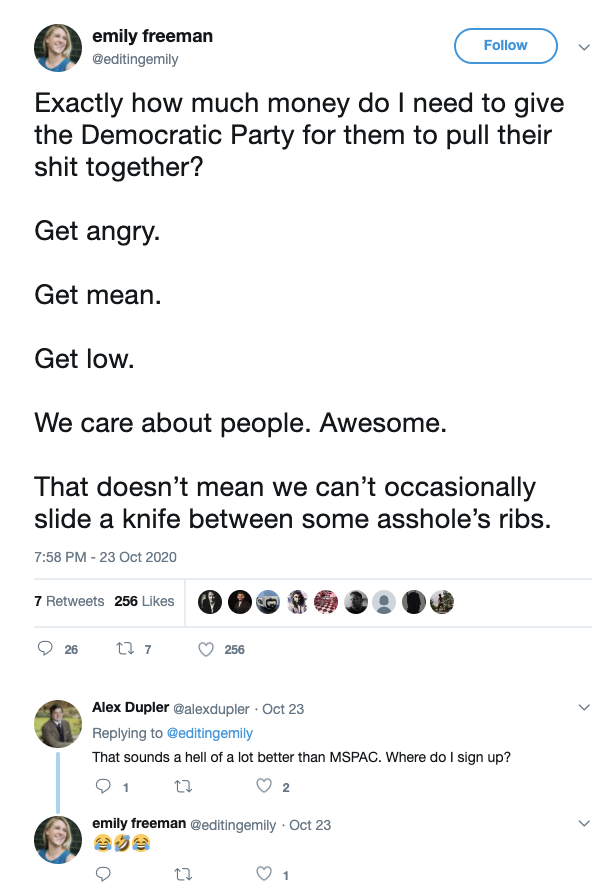
Task: Click reply icon on emily's emoji reply
Action: (x=103, y=874)
